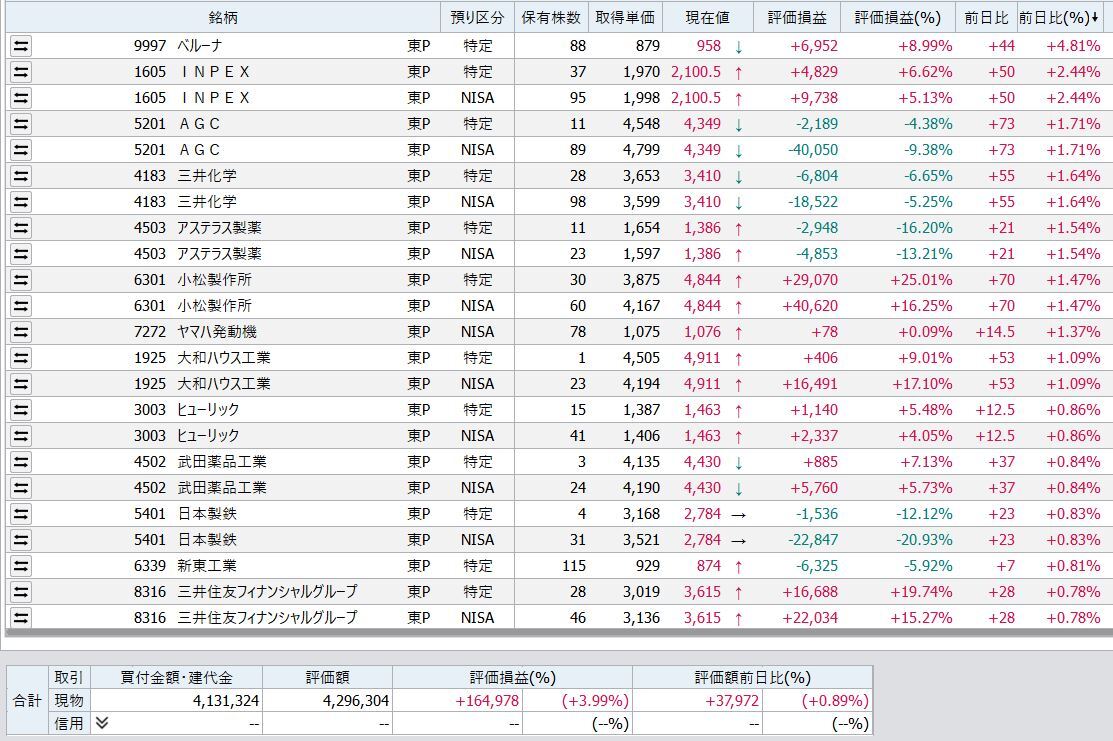The image size is (1113, 741).
Task: Click the 評価損益(%) column header in the stock table
Action: (x=898, y=18)
